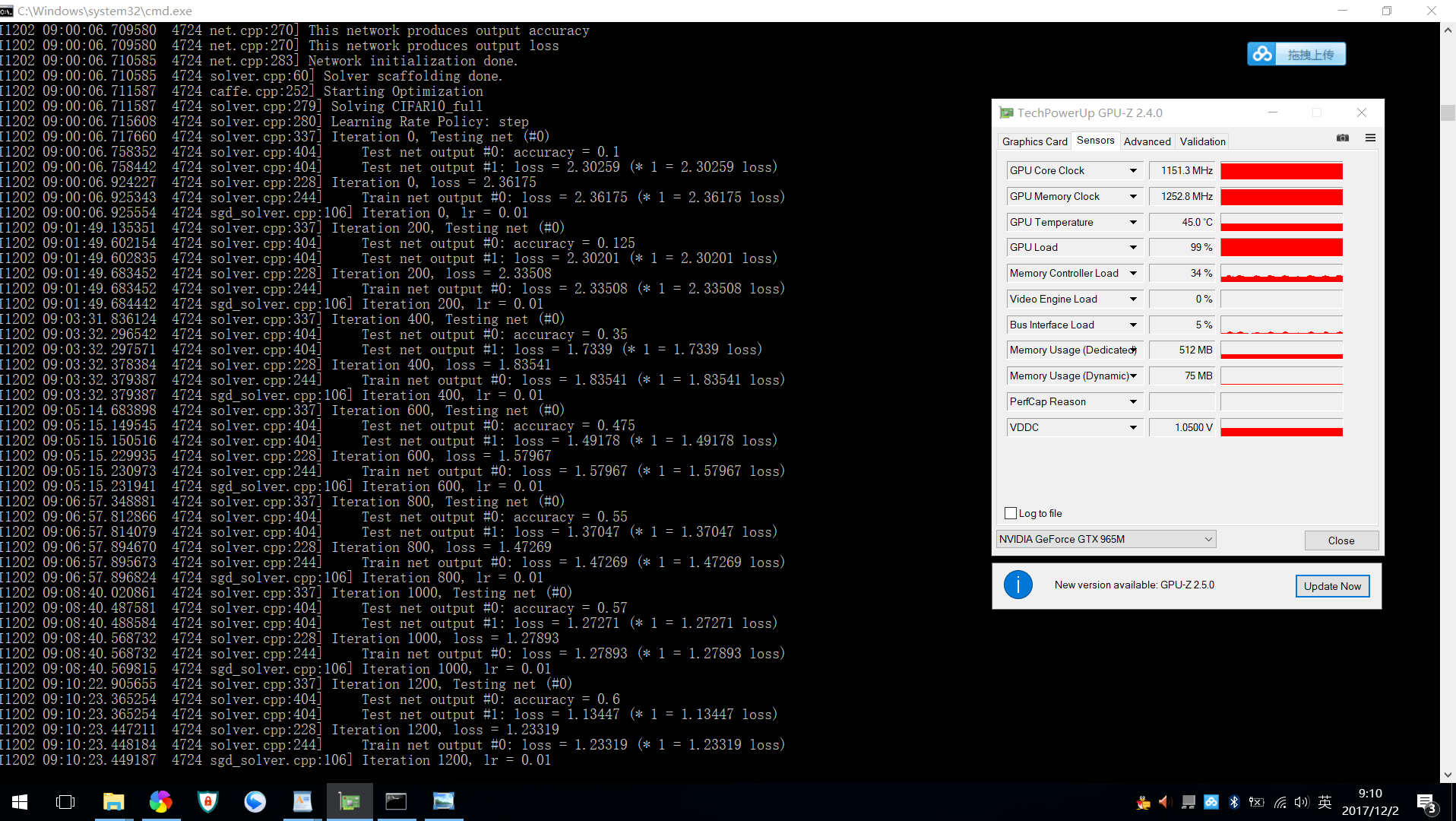
Task: Click Update Now for GPU-Z 2.5.0
Action: (x=1332, y=586)
